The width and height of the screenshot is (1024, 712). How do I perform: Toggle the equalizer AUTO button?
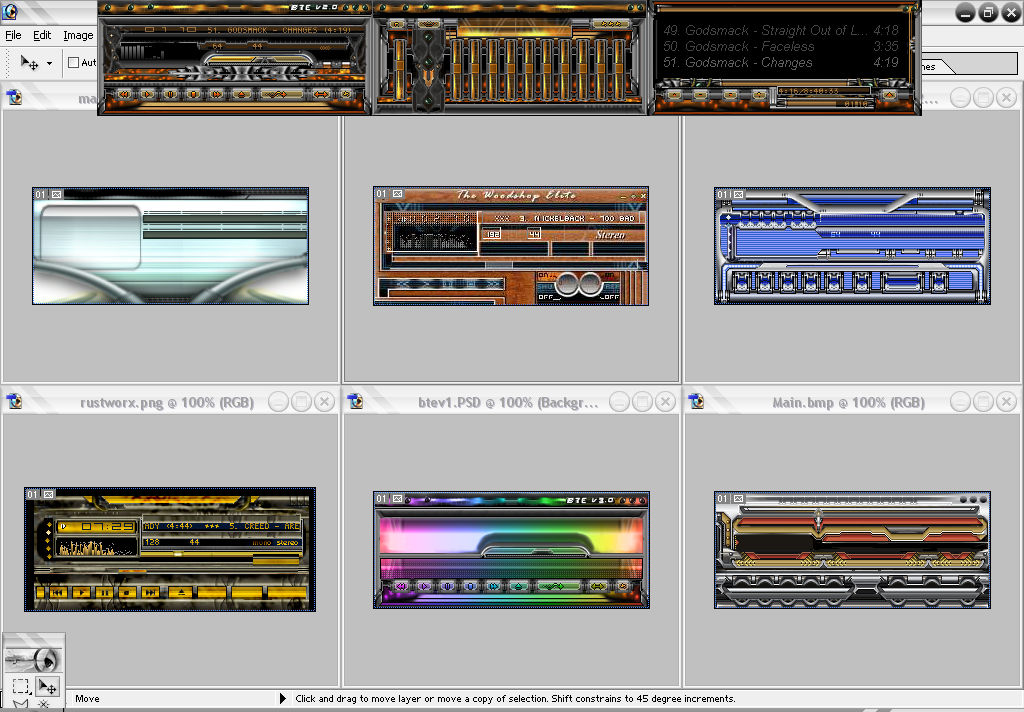point(428,24)
